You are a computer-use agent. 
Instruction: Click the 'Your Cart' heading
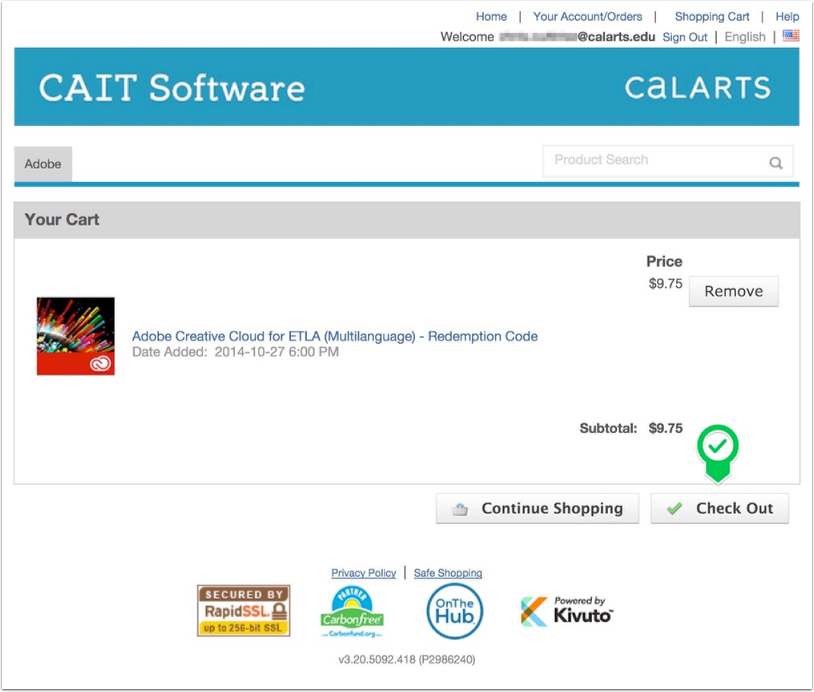pyautogui.click(x=62, y=220)
